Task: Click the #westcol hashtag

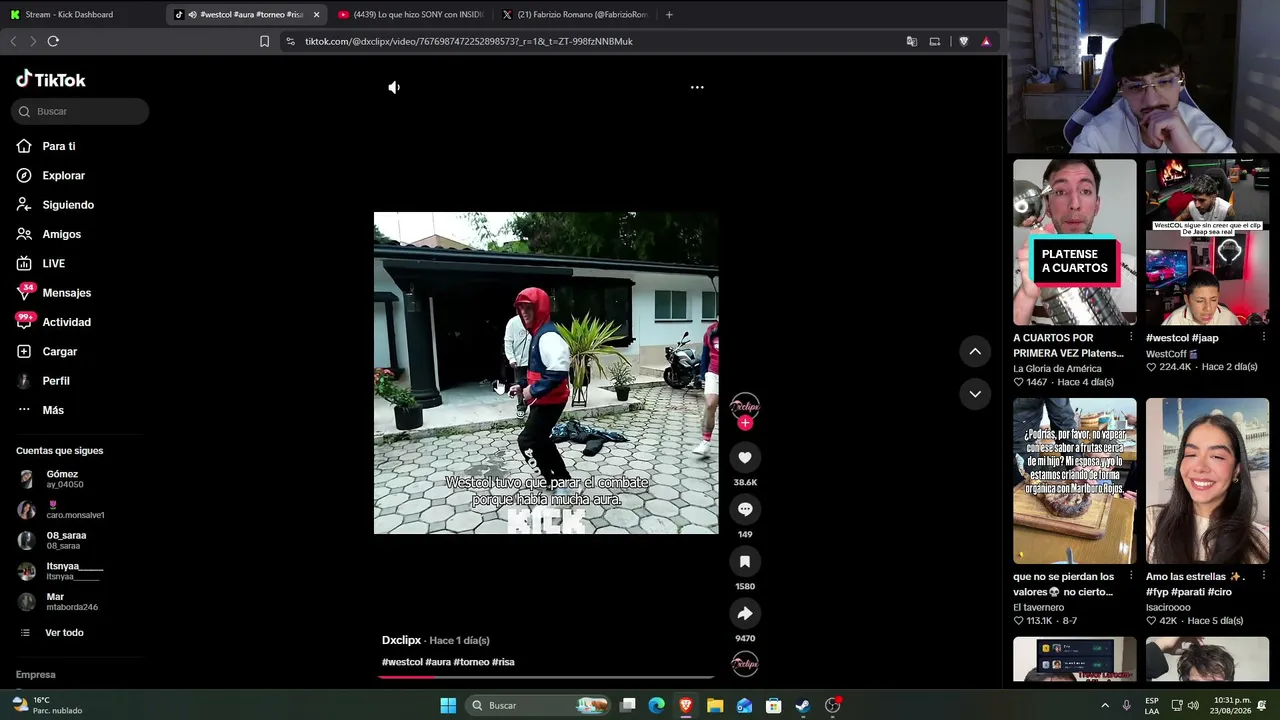Action: [402, 662]
